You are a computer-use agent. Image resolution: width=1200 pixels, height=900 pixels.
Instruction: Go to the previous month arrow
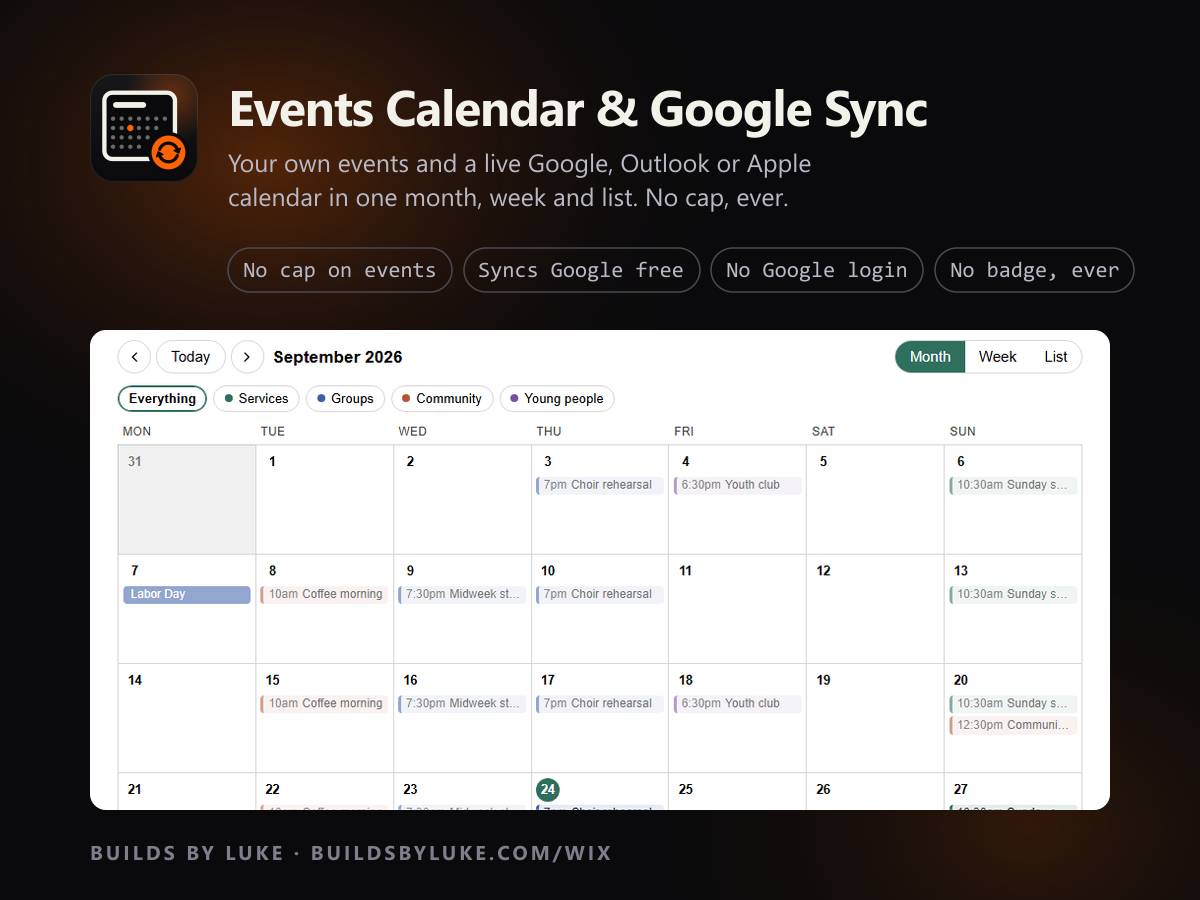tap(134, 357)
